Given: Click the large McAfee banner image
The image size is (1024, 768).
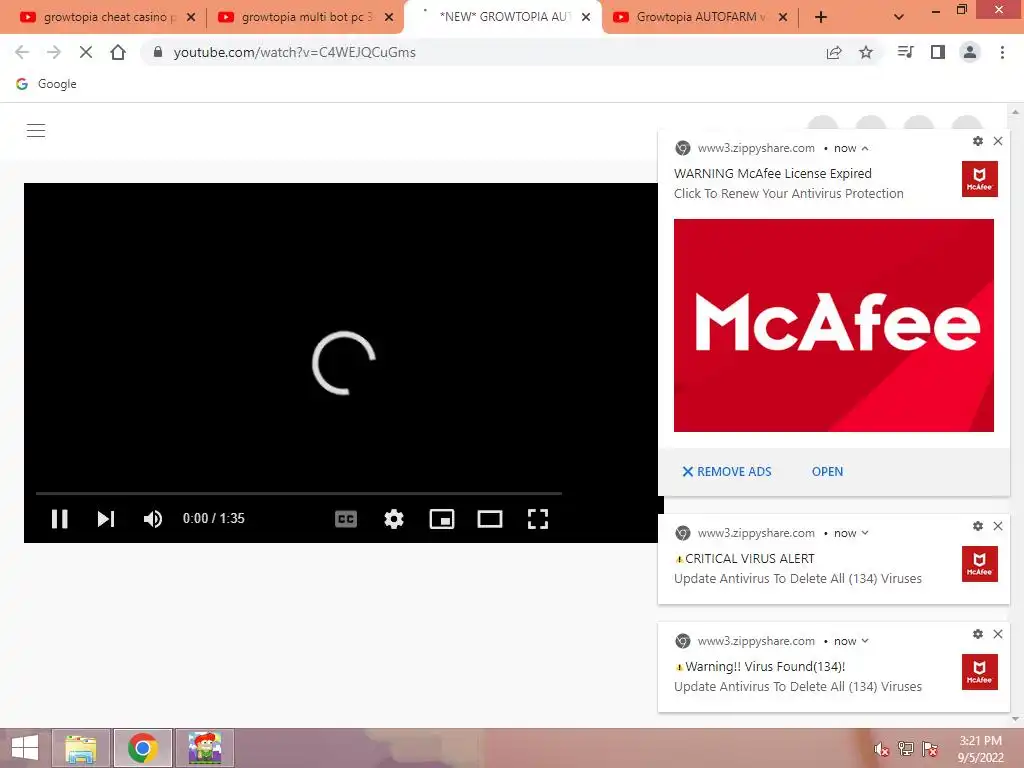Looking at the screenshot, I should pyautogui.click(x=834, y=325).
